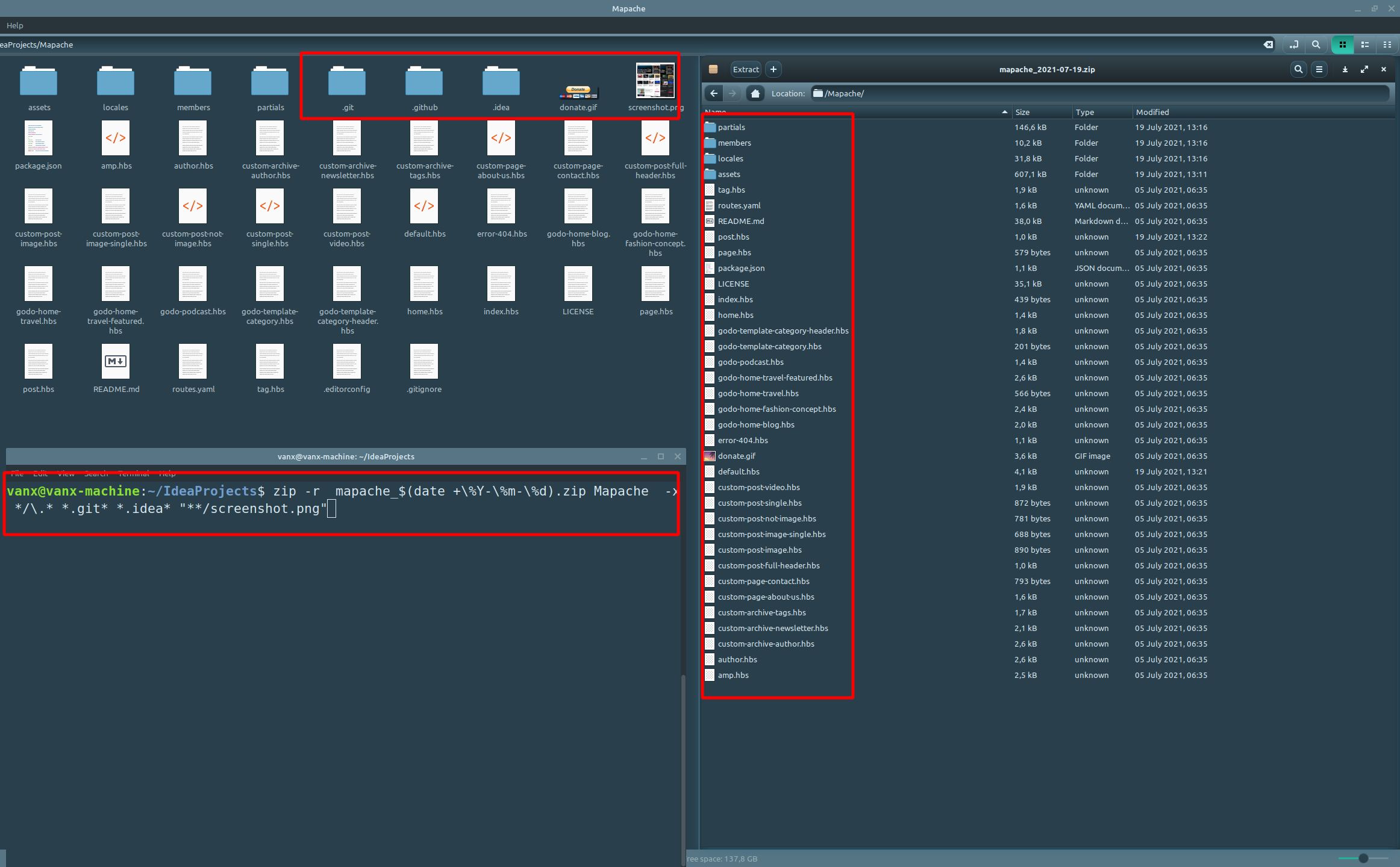This screenshot has height=867, width=1400.
Task: Open the Help menu in the file manager
Action: tap(14, 25)
